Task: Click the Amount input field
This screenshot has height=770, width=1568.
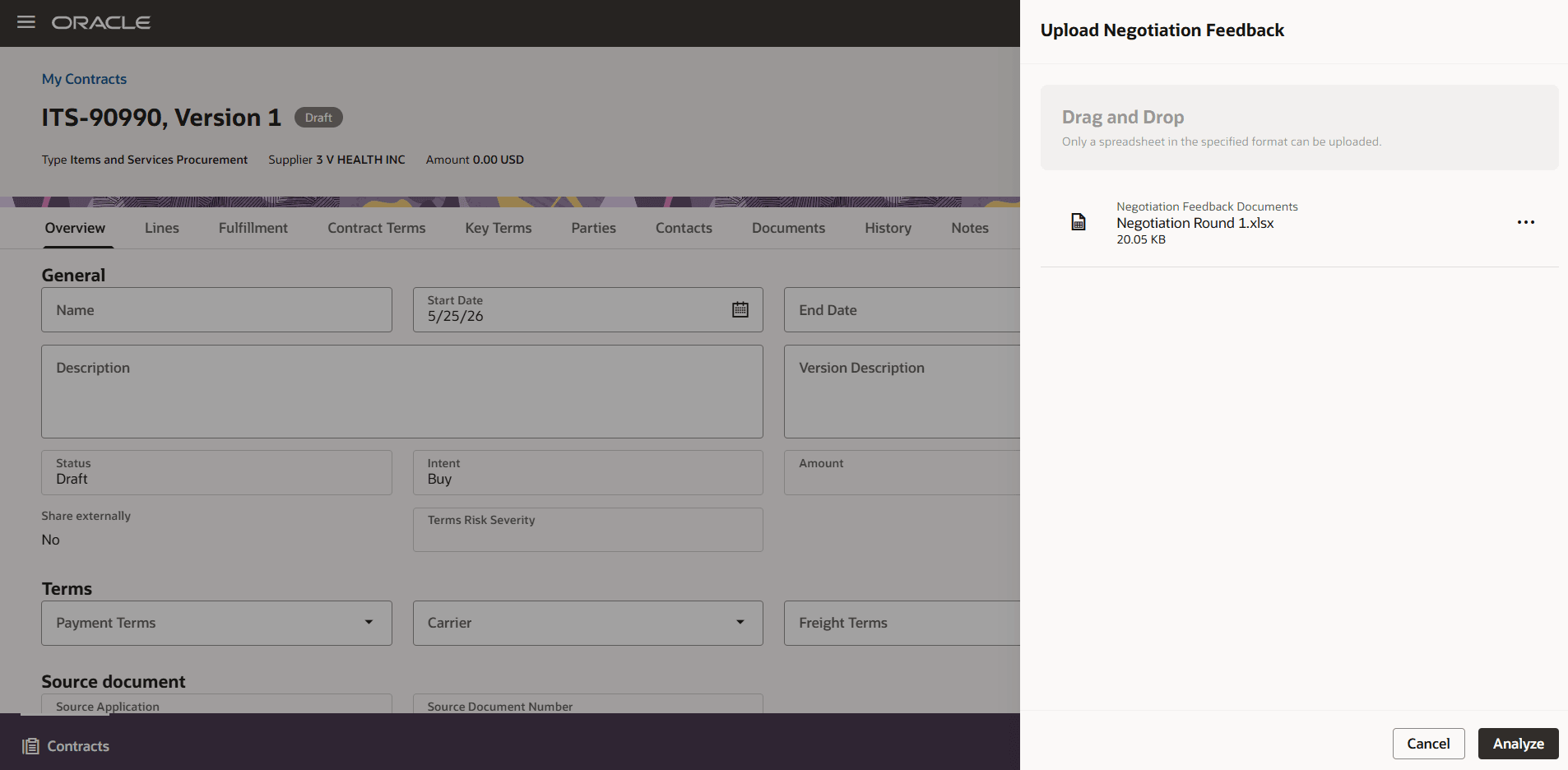Action: click(x=902, y=472)
